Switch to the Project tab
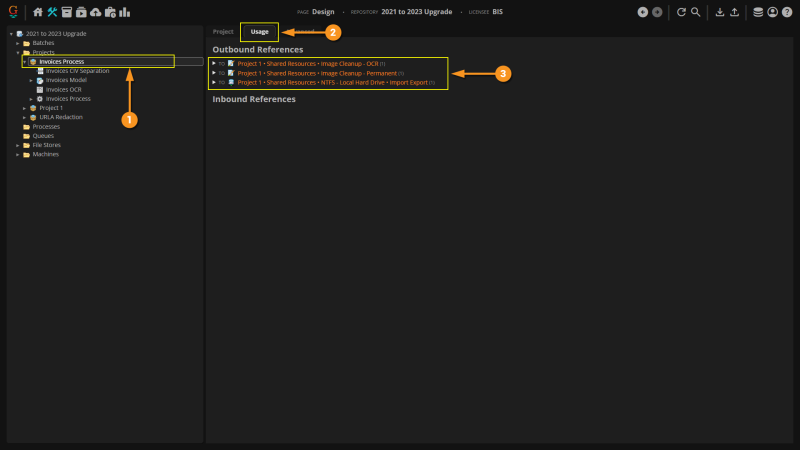The height and width of the screenshot is (450, 800). [x=223, y=32]
